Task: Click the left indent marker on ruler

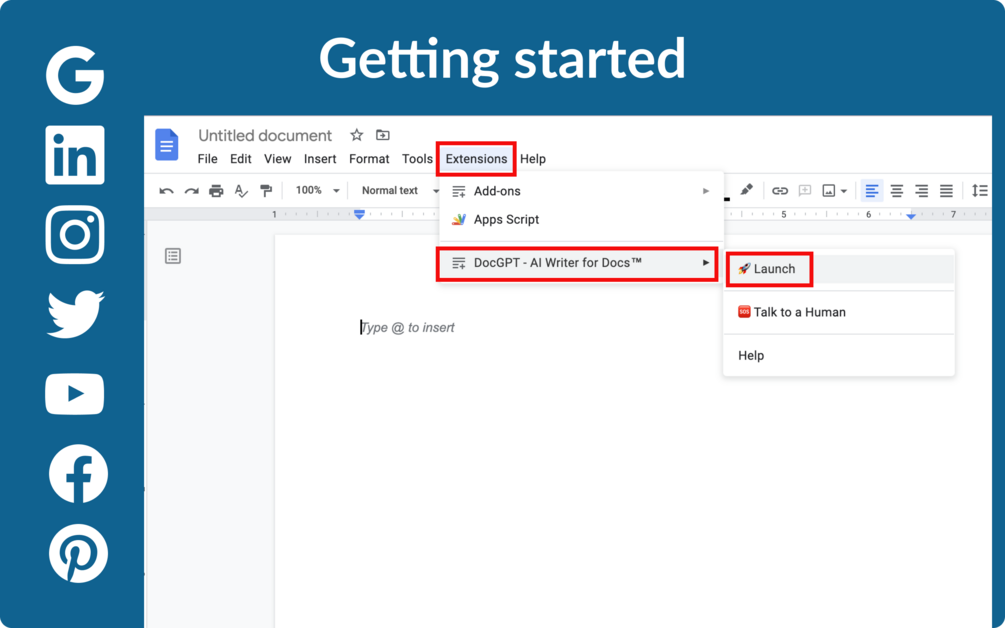Action: pyautogui.click(x=360, y=215)
